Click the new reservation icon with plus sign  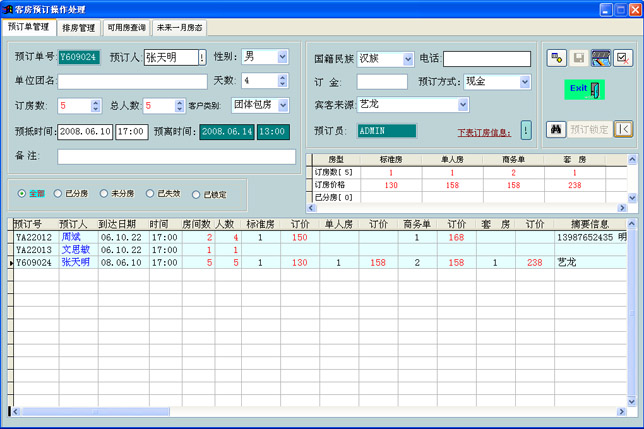pos(557,59)
